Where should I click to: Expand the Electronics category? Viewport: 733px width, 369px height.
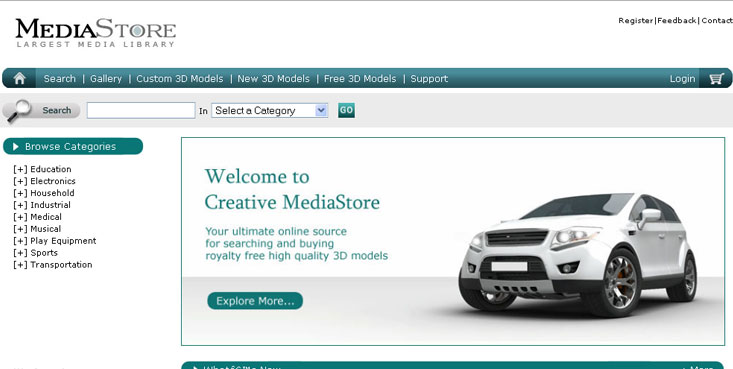point(20,181)
